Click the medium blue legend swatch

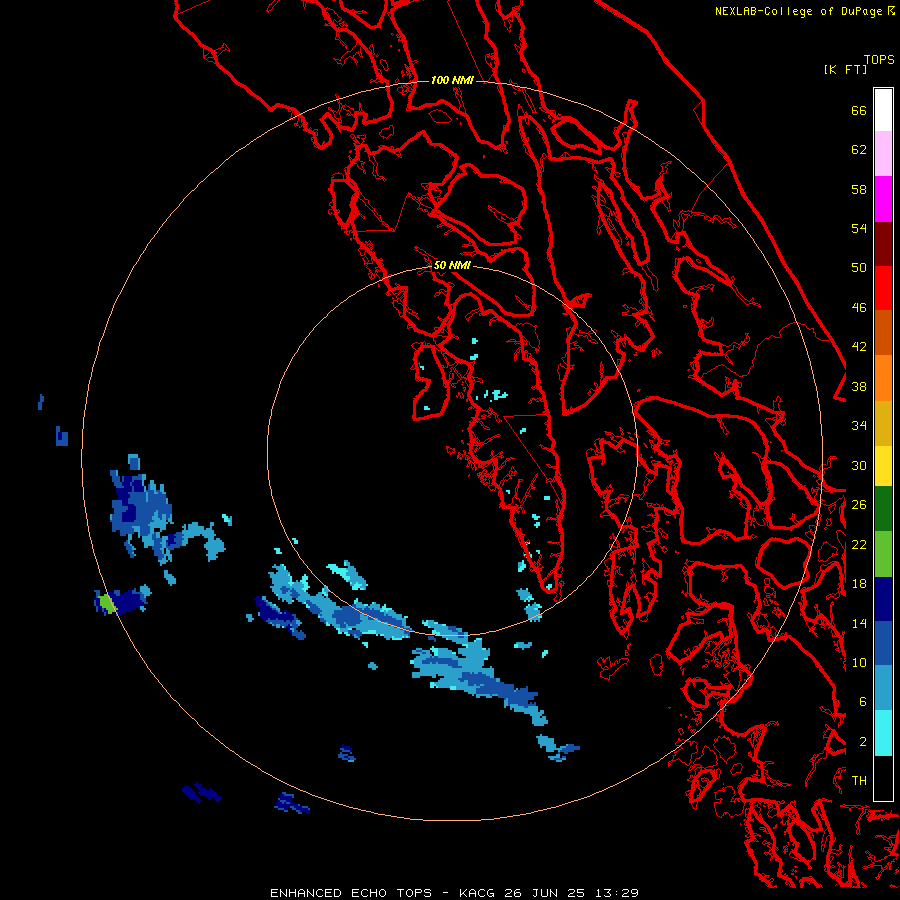[883, 643]
